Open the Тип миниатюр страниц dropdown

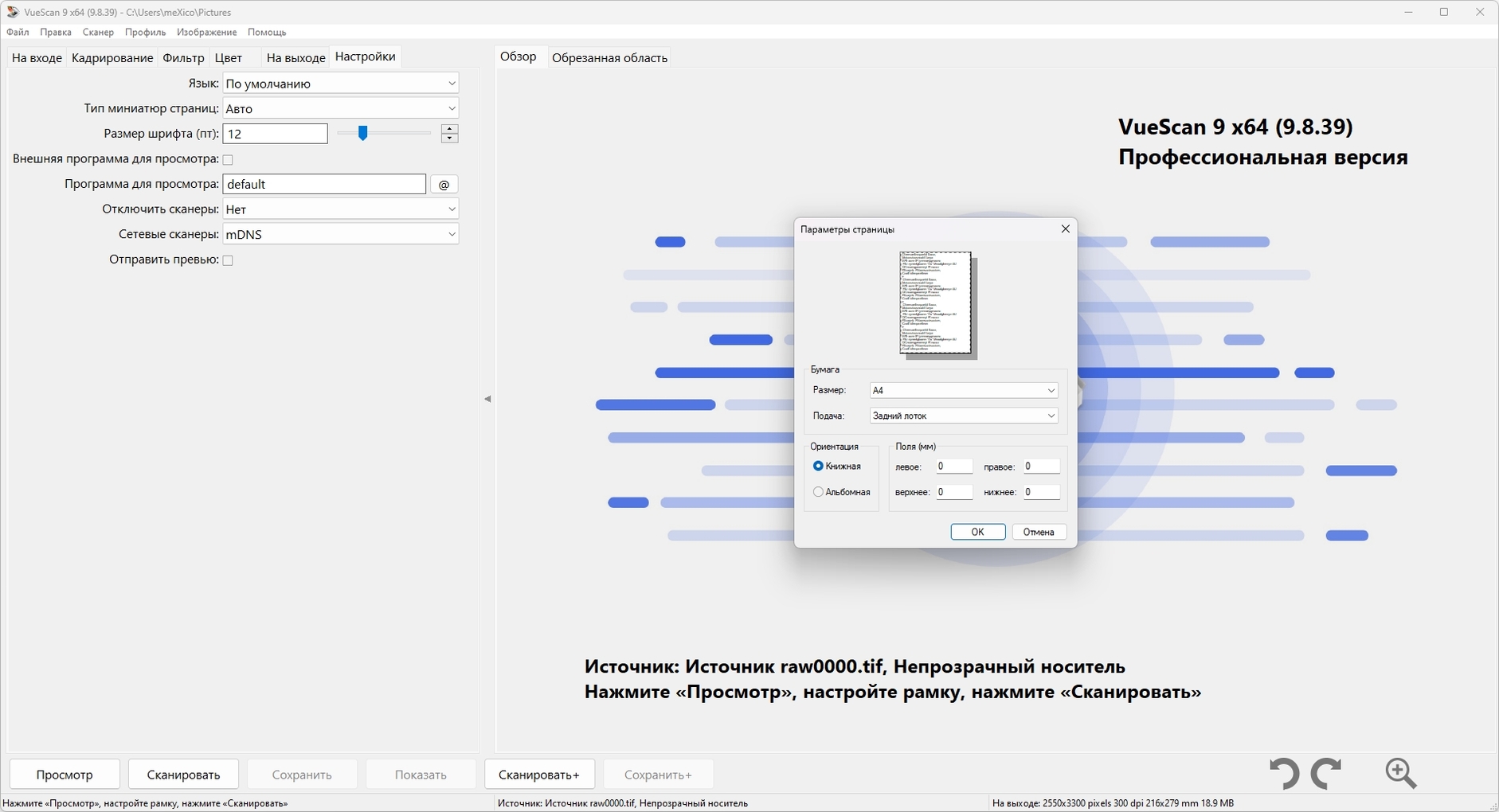tap(341, 108)
